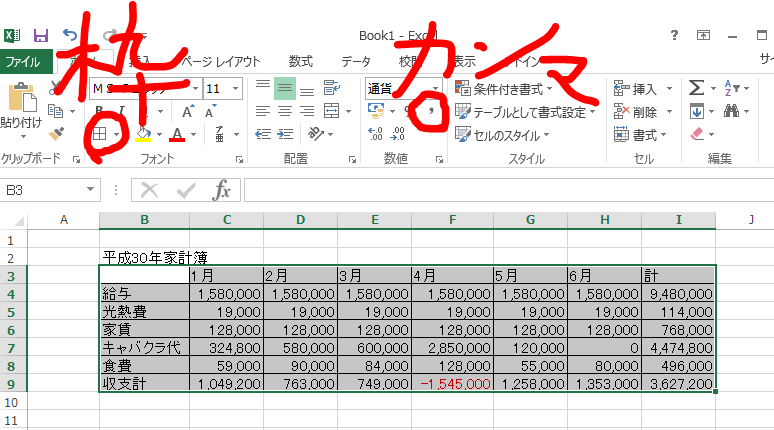Click the Find & Select binoculars icon

point(732,111)
